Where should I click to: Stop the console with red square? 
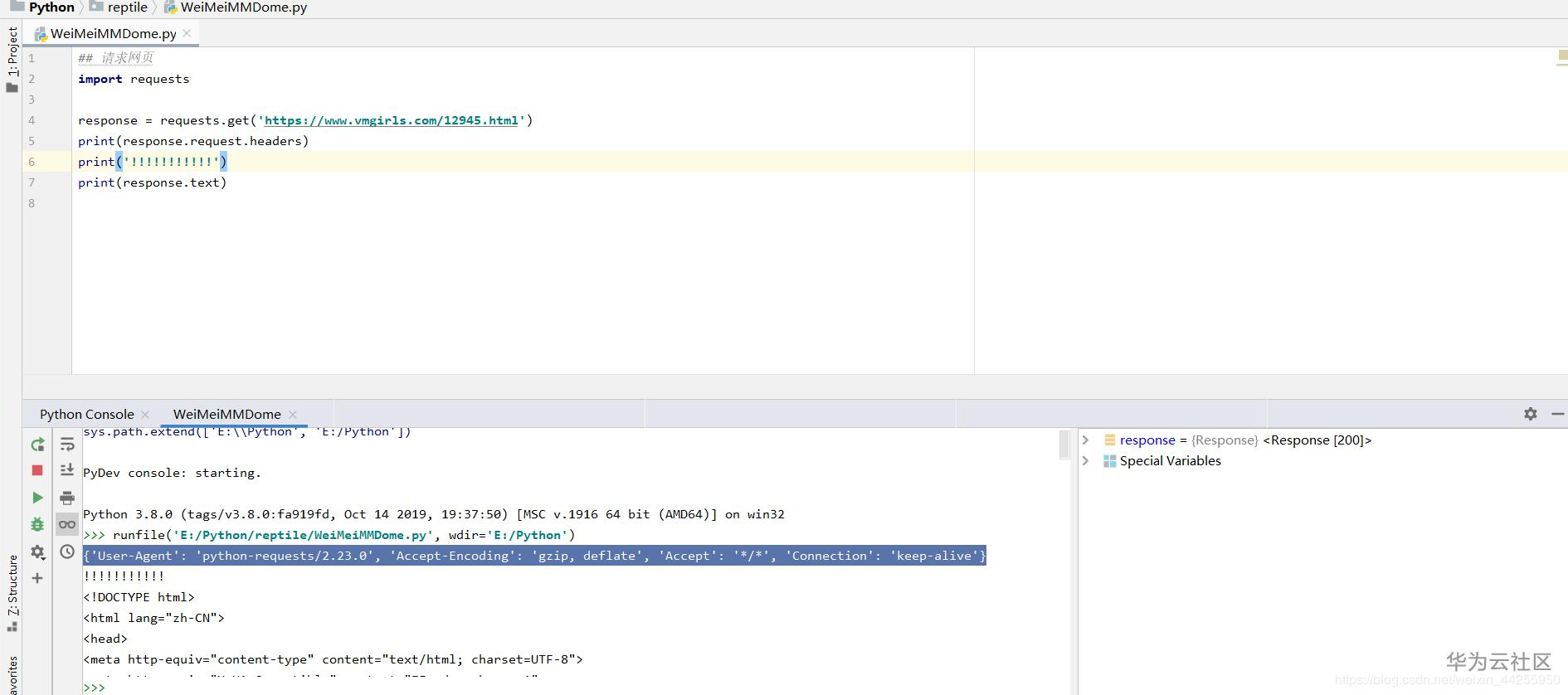pos(37,470)
